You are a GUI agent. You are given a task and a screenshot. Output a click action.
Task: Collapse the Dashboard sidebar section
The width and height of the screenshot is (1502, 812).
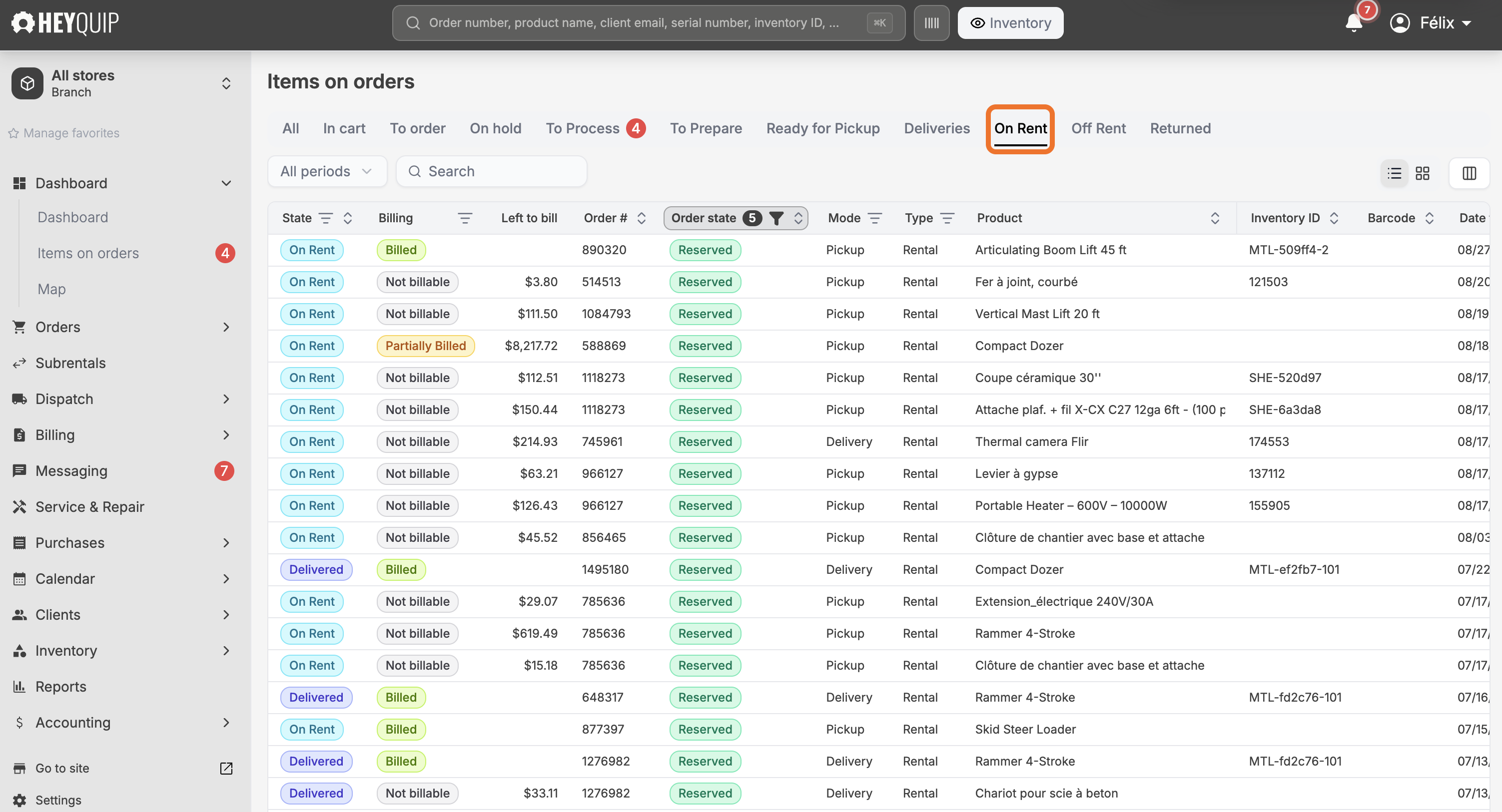[x=226, y=183]
